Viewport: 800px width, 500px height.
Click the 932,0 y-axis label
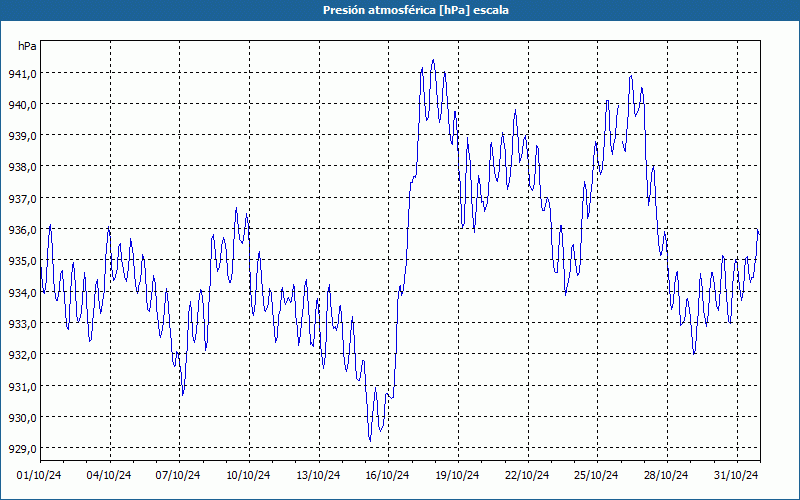click(x=22, y=356)
